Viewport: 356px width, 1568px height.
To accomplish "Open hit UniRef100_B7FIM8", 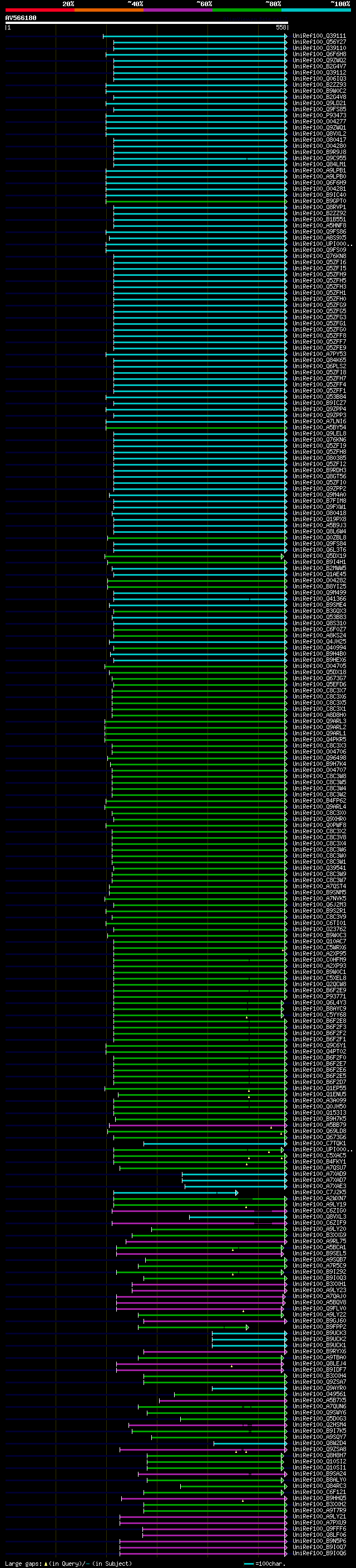I will [319, 501].
